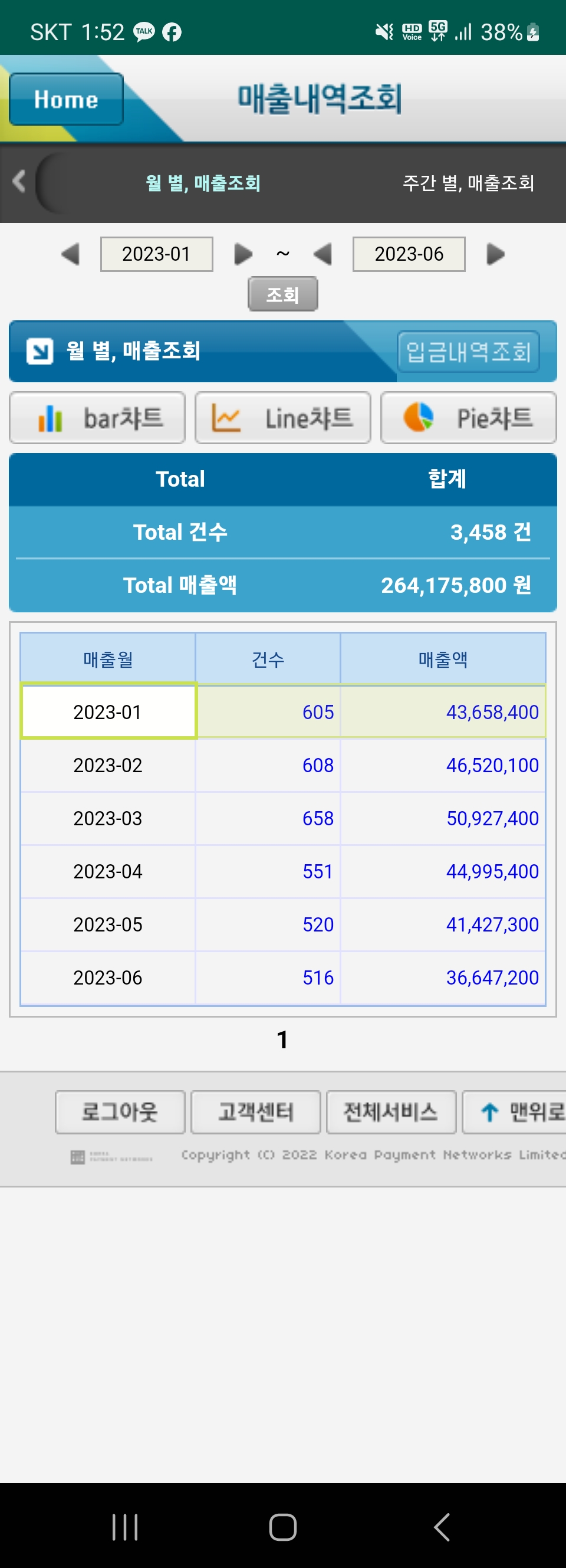566x1568 pixels.
Task: Switch to the 주간 별, 매출조회 tab
Action: [468, 183]
